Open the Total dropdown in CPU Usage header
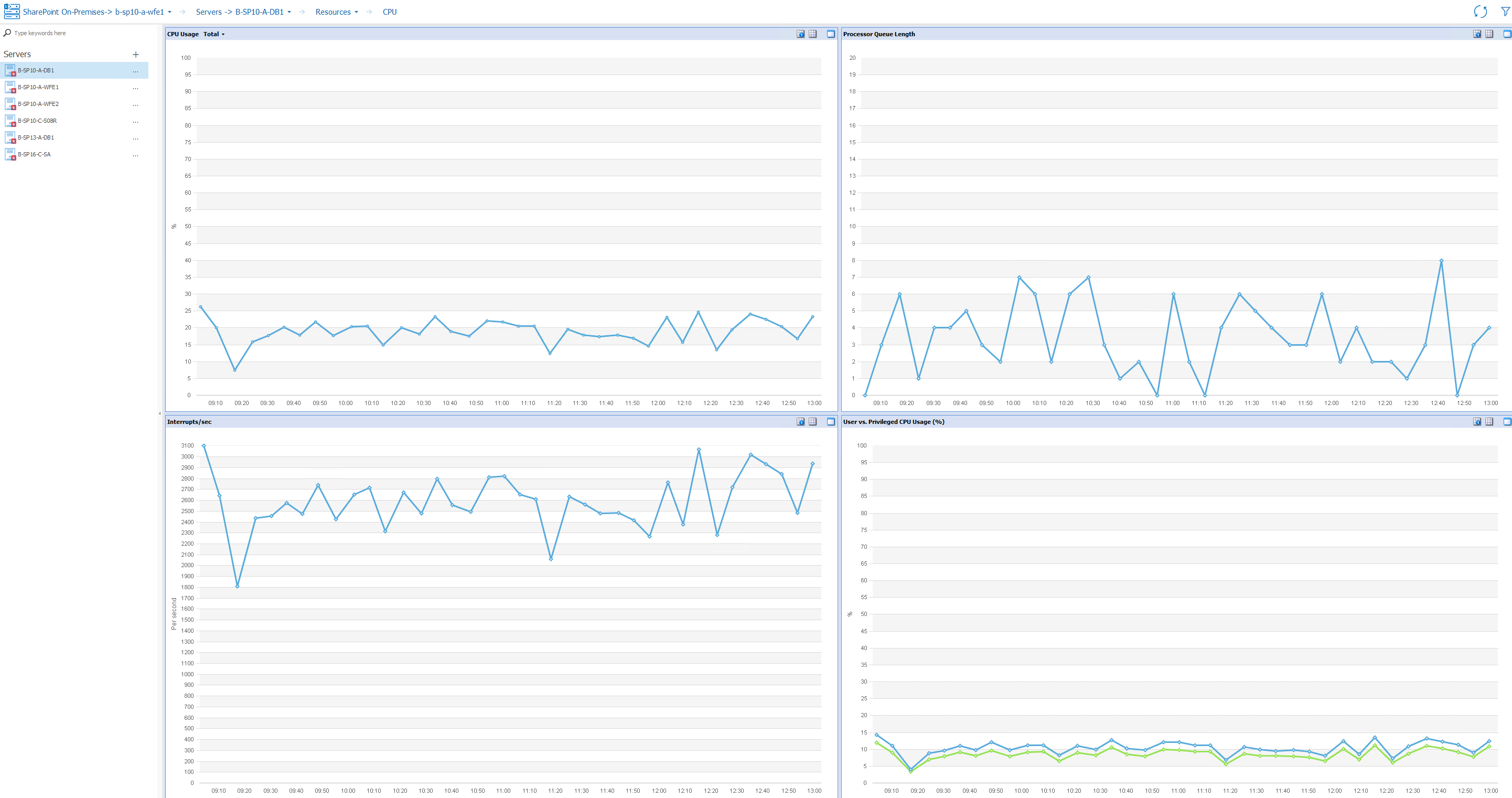The width and height of the screenshot is (1512, 798). coord(213,34)
